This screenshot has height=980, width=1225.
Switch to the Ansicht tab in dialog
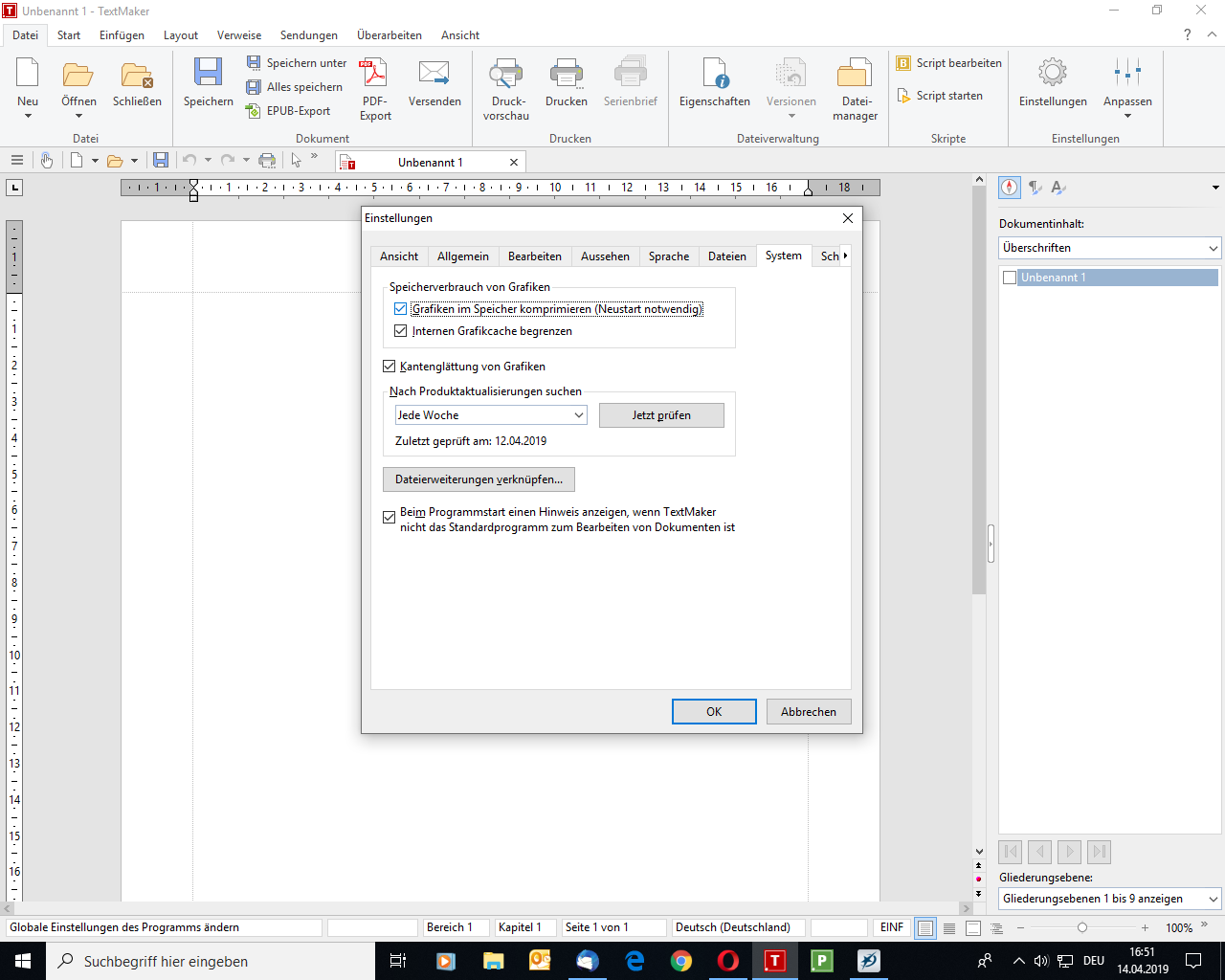click(x=399, y=256)
